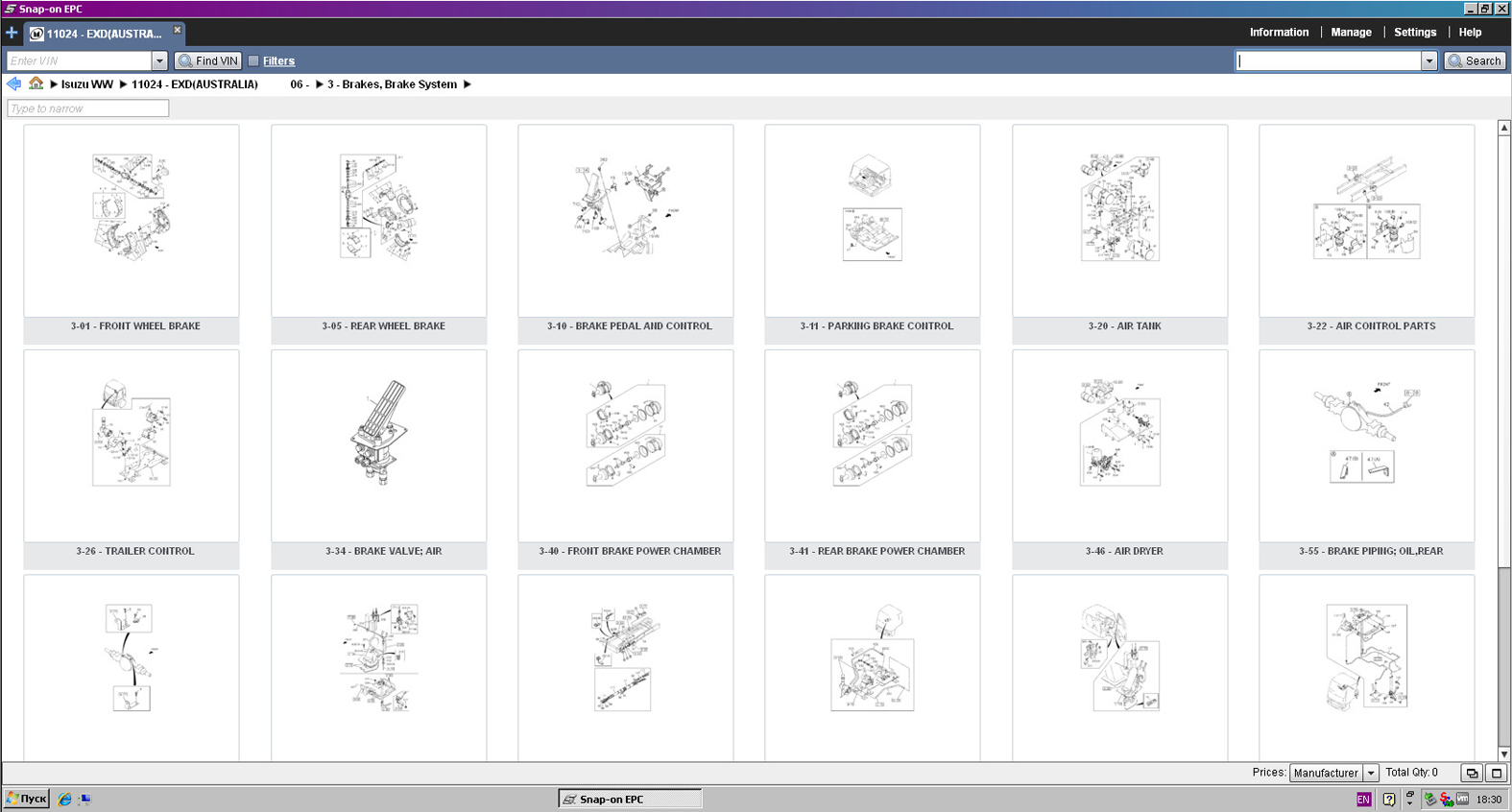Screen dimensions: 1512x812
Task: Click the EN language indicator in tray
Action: click(1363, 799)
